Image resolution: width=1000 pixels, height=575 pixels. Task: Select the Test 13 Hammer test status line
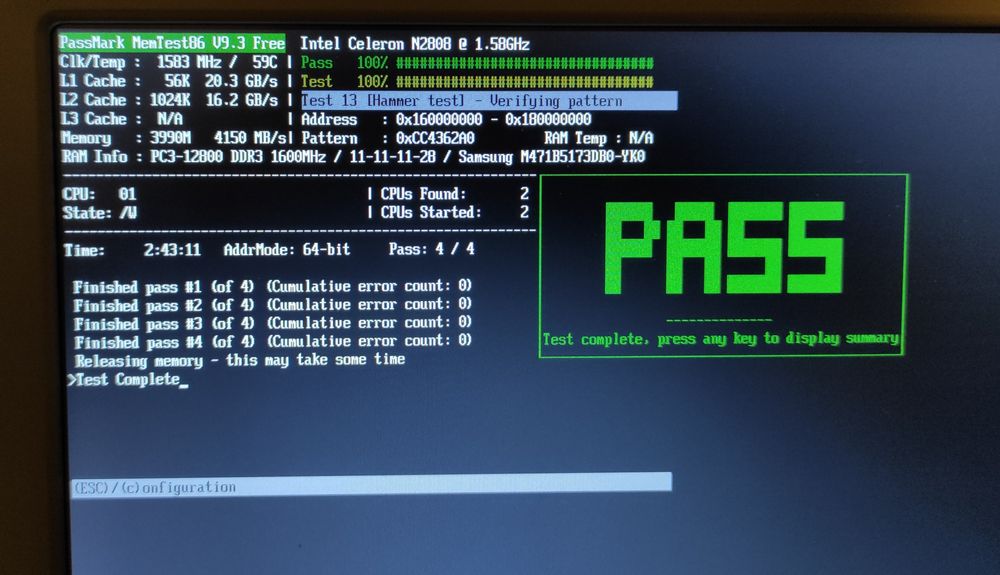pos(489,101)
